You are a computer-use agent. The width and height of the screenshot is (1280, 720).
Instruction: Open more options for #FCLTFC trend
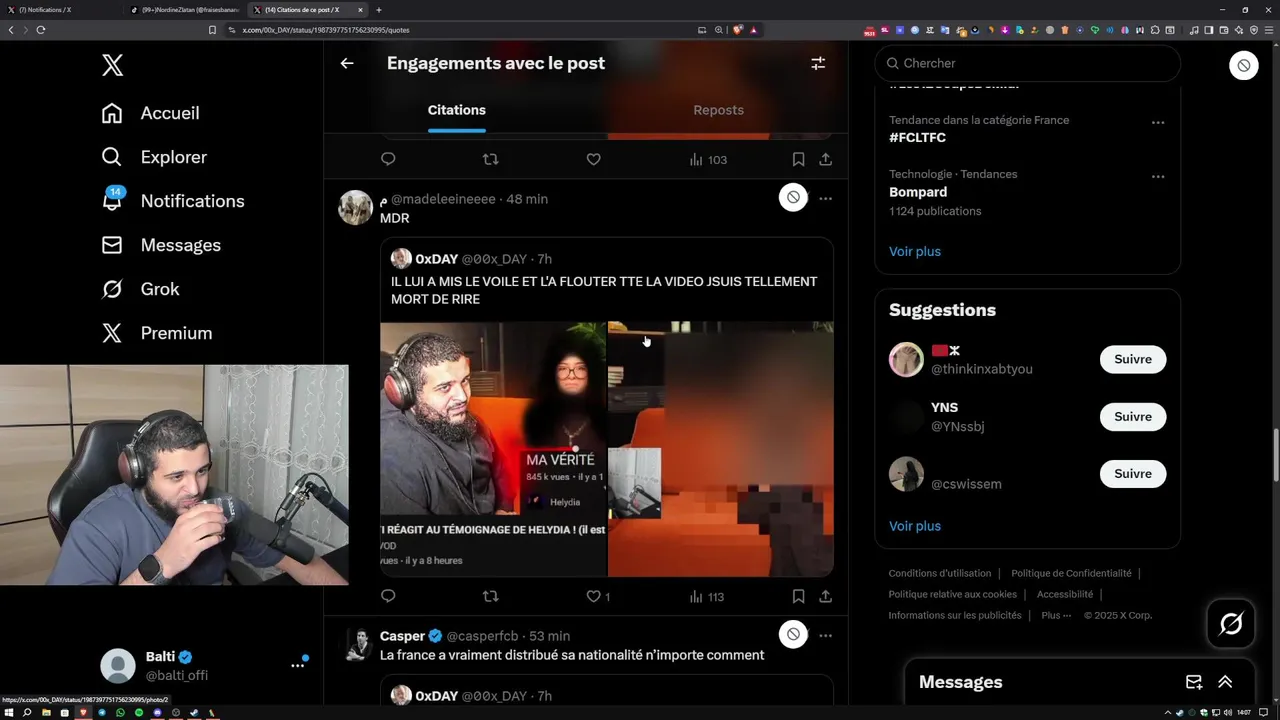pos(1157,122)
